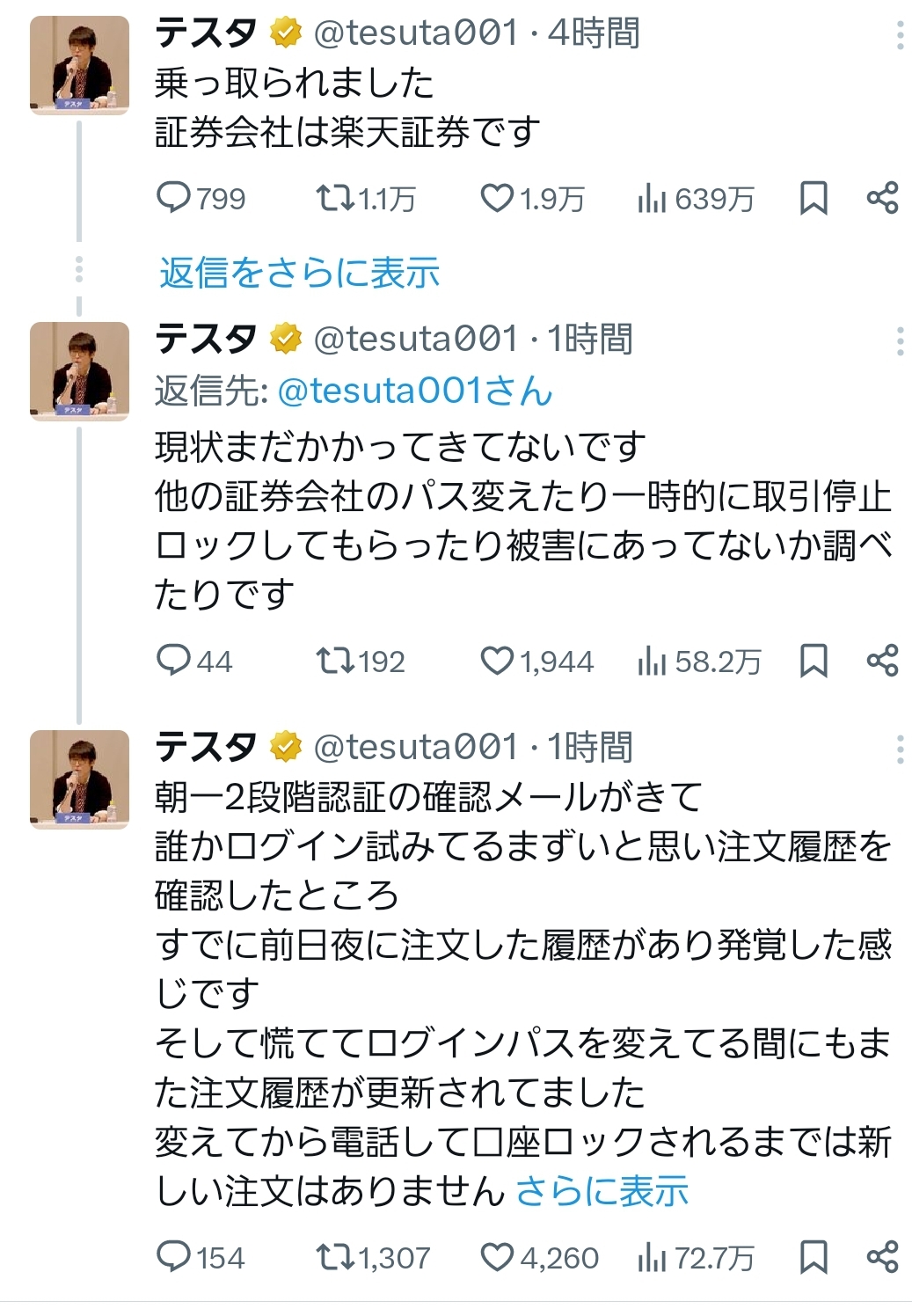Expand the third tweet with さらに表示
Image resolution: width=912 pixels, height=1316 pixels.
(x=602, y=1191)
